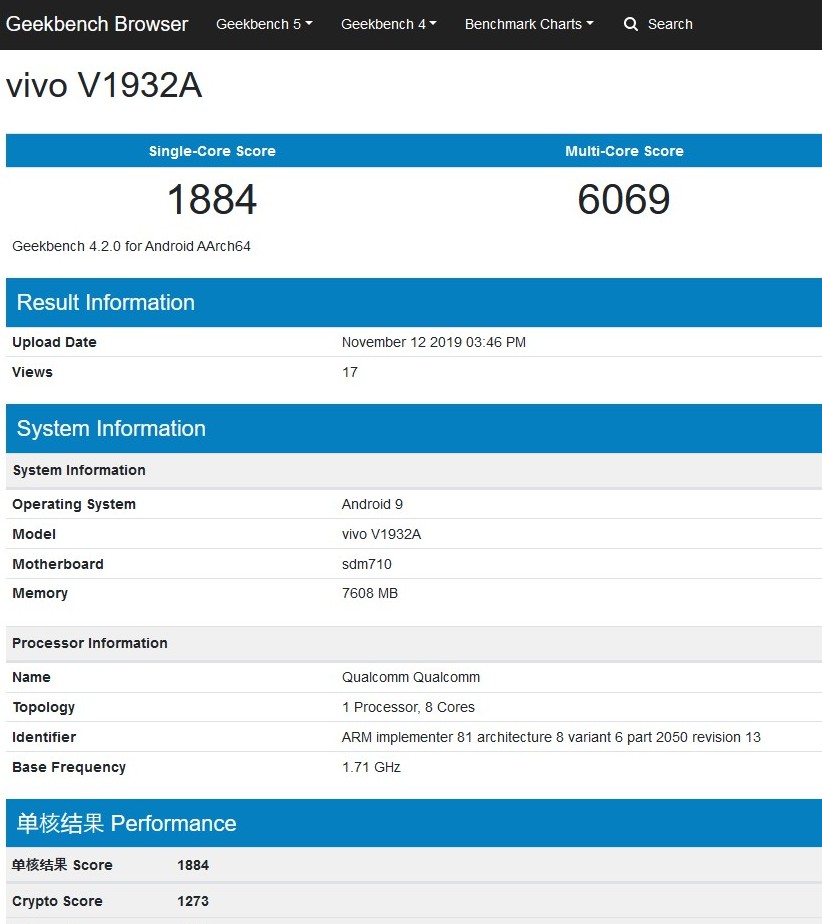Expand the Geekbench 4 dropdown menu

click(x=389, y=24)
